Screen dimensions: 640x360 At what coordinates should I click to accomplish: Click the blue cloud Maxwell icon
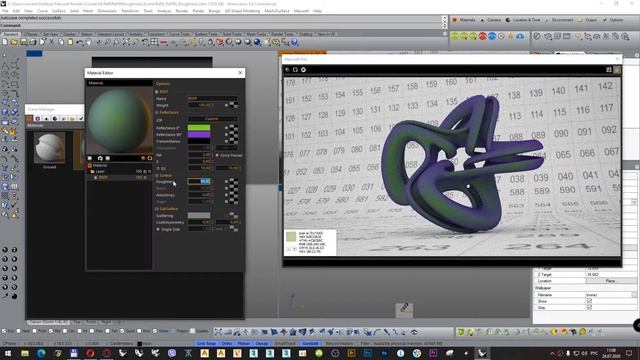coord(520,36)
